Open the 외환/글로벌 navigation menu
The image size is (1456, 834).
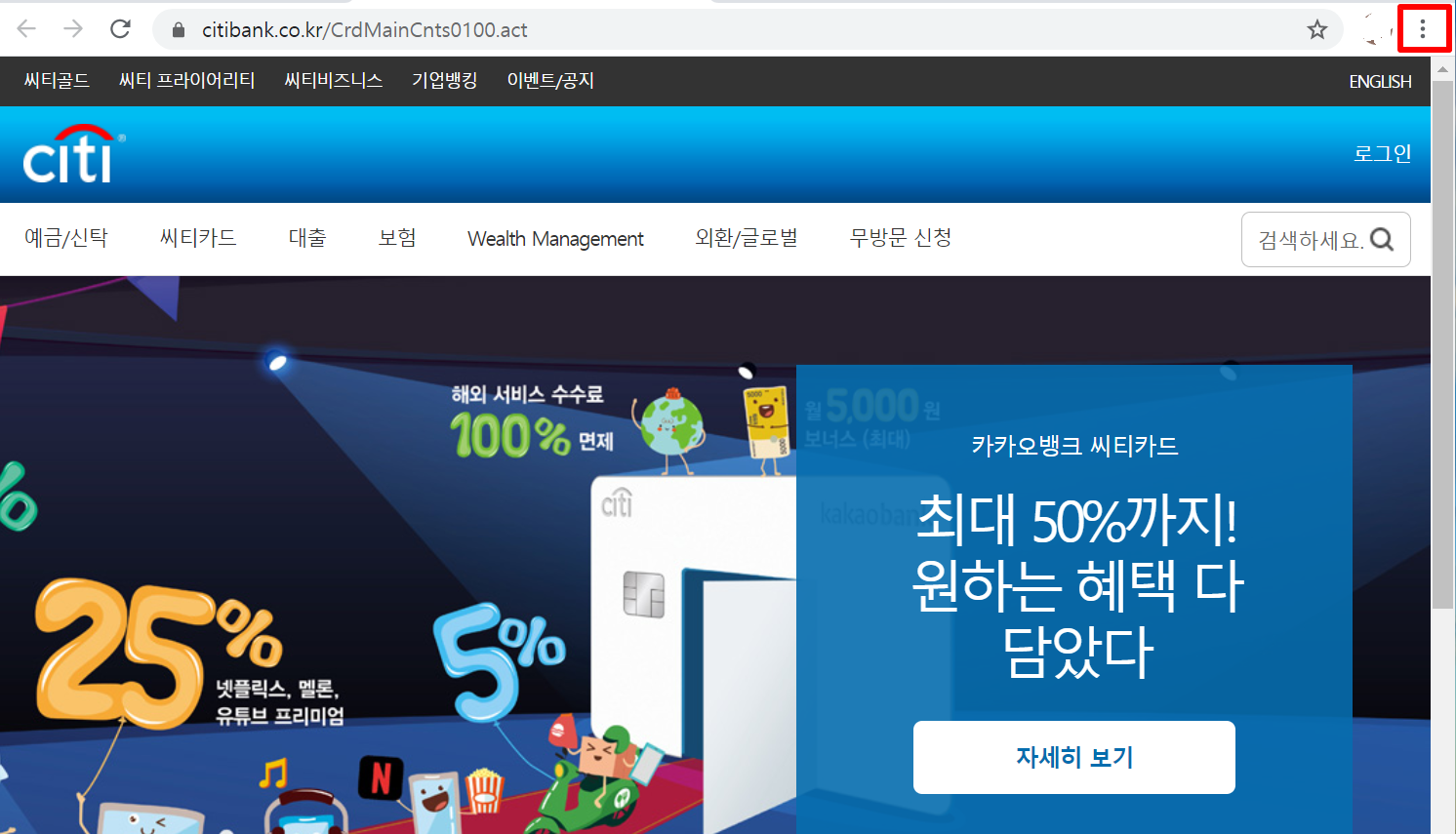747,238
